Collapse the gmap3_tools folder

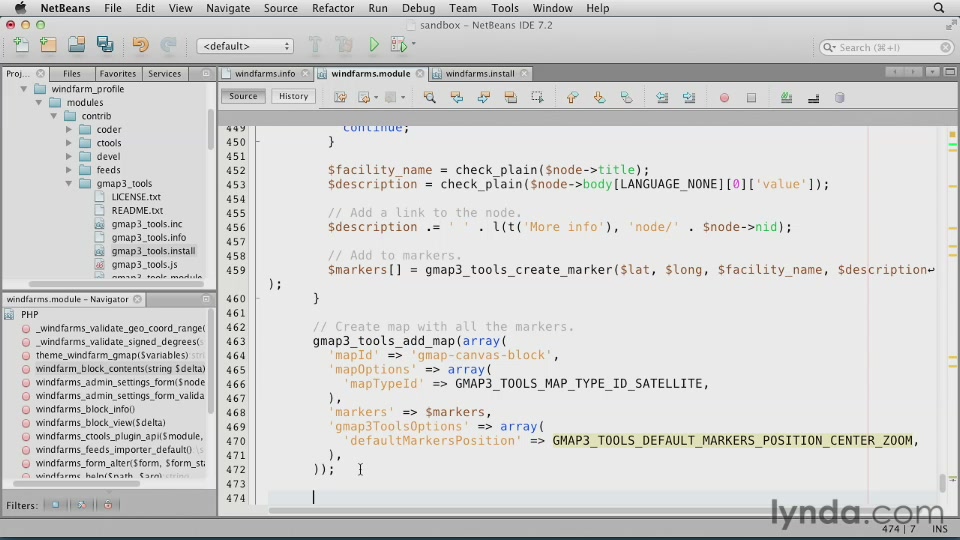coord(69,183)
